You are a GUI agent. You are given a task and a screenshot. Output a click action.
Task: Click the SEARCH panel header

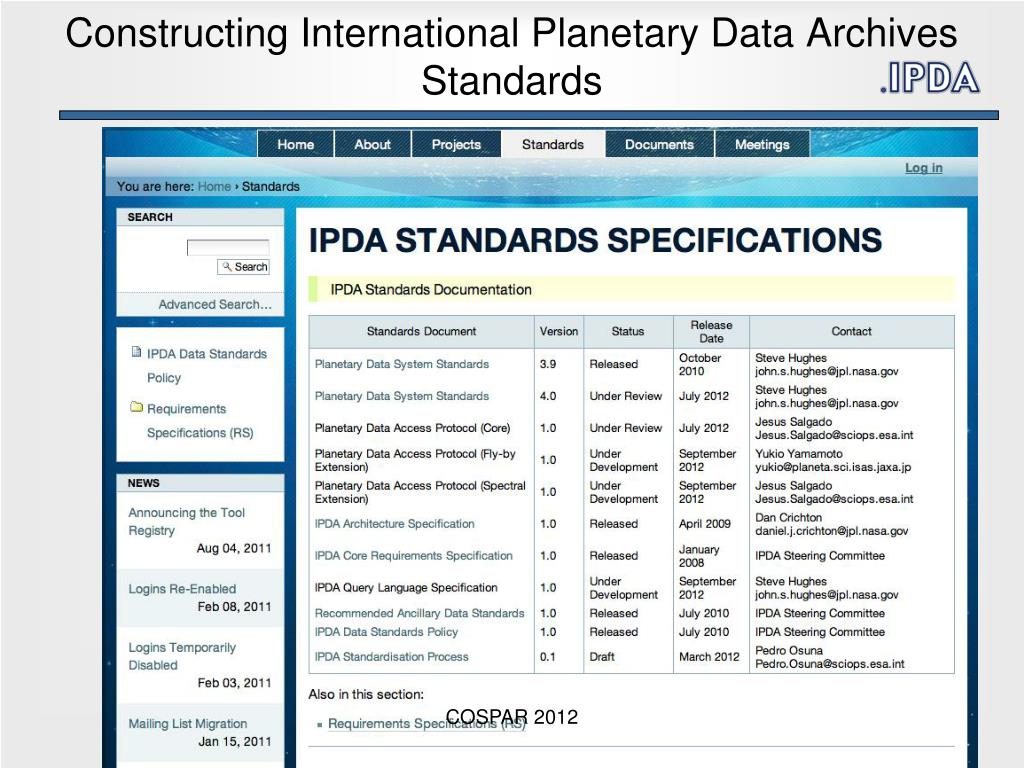tap(200, 217)
